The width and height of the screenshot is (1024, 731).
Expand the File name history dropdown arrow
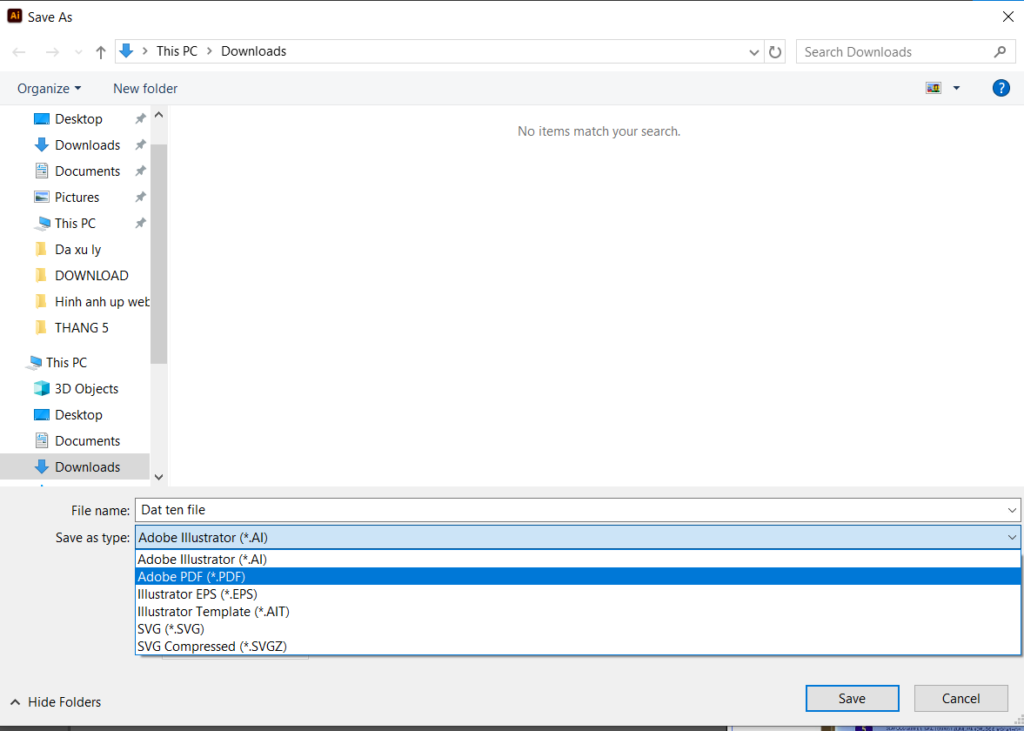coord(1012,510)
